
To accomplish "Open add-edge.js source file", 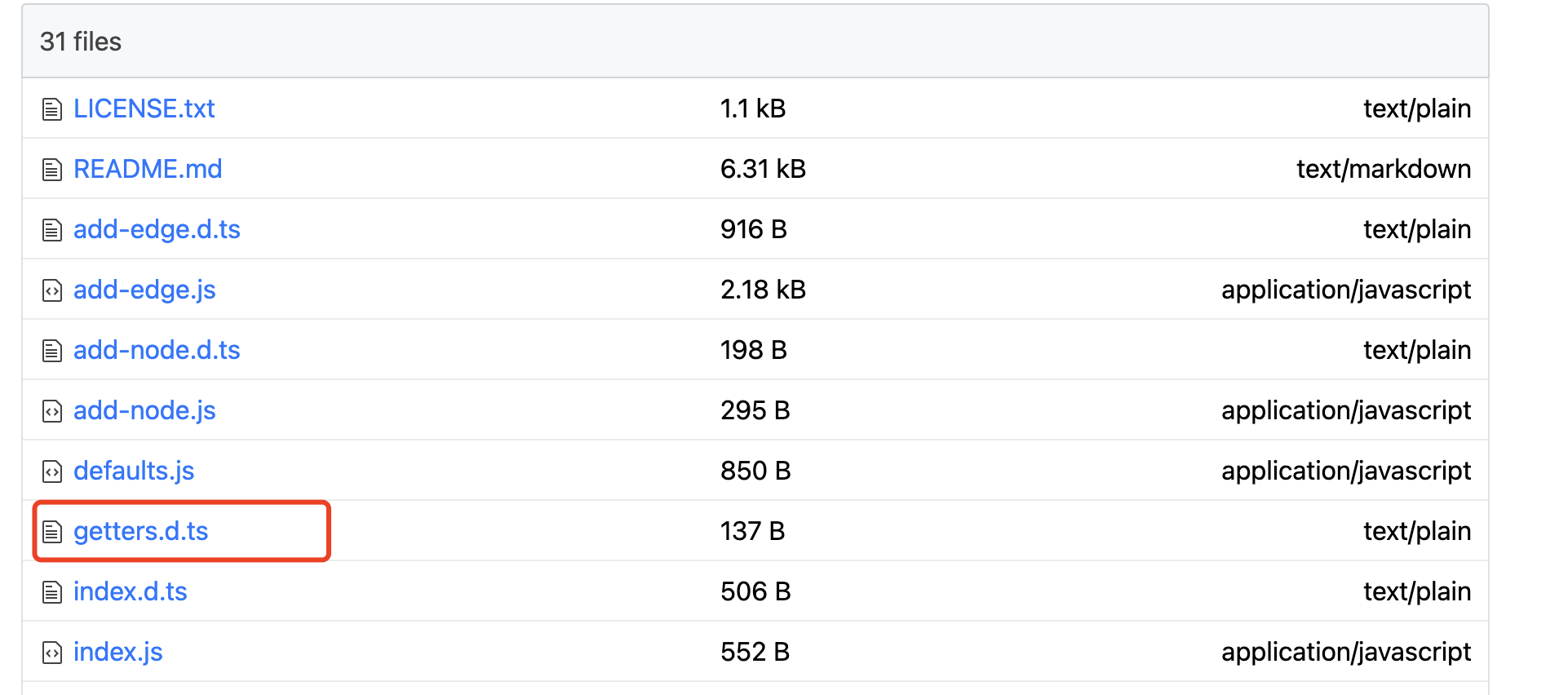I will (x=144, y=290).
